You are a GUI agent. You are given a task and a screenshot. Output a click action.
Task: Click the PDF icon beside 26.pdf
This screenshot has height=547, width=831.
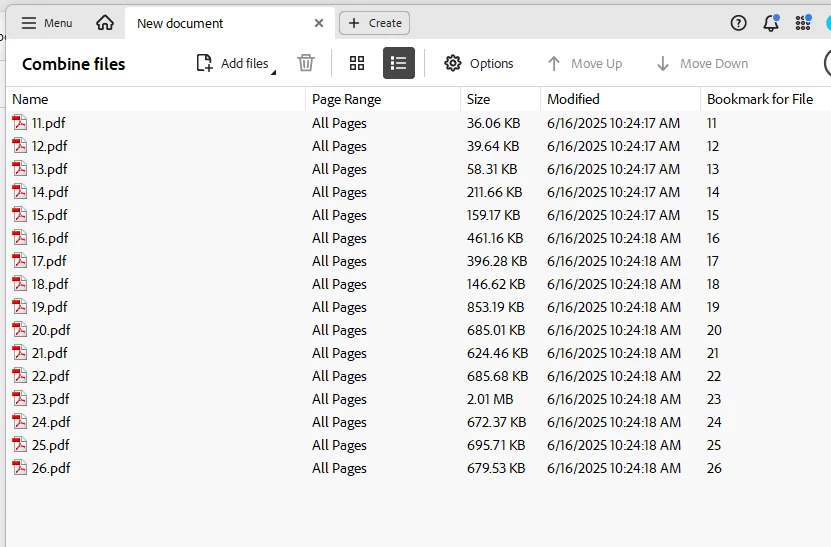[x=20, y=467]
